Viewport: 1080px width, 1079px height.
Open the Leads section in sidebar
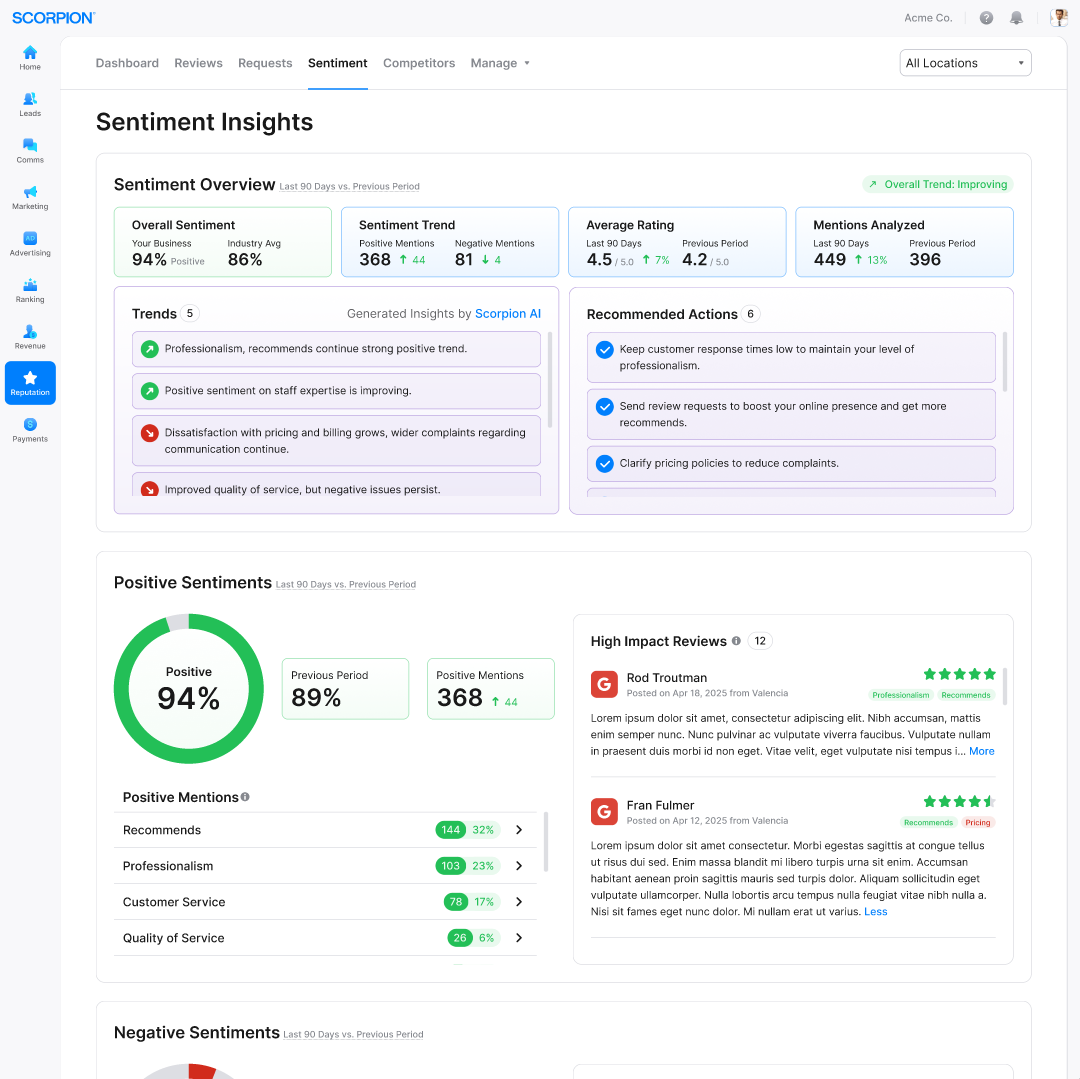(x=30, y=104)
